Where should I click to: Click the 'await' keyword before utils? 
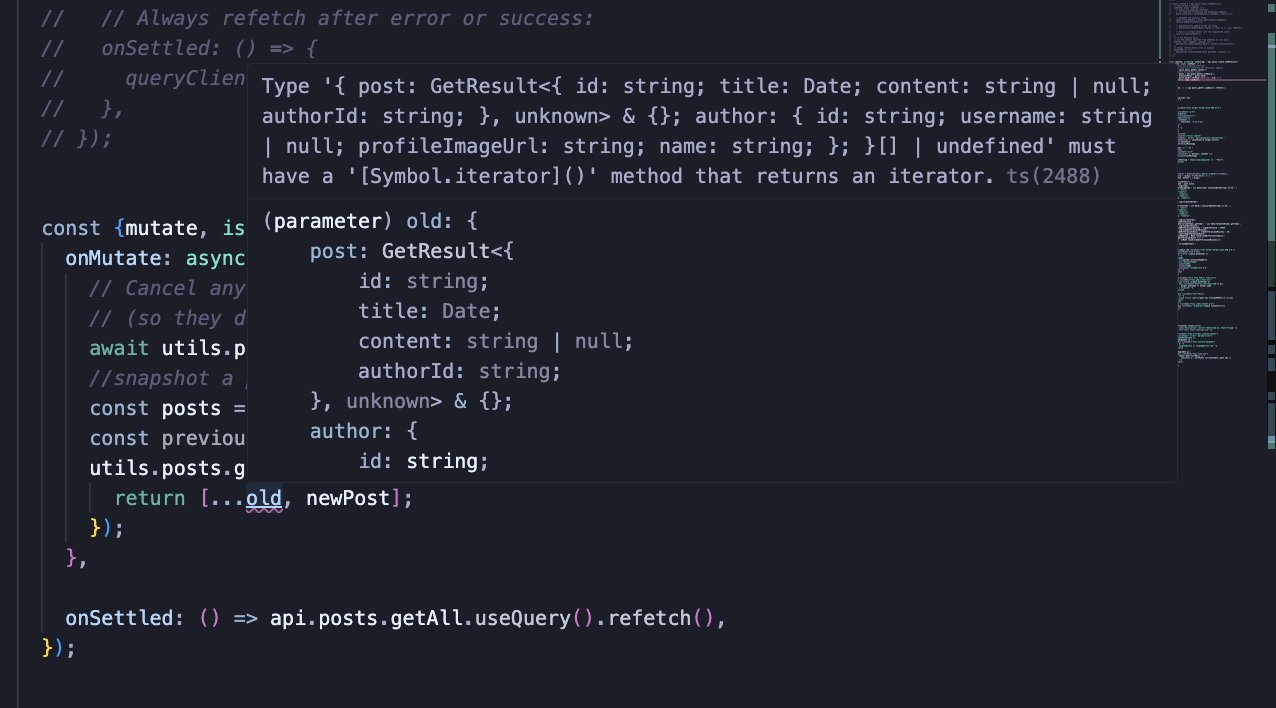pyautogui.click(x=119, y=348)
